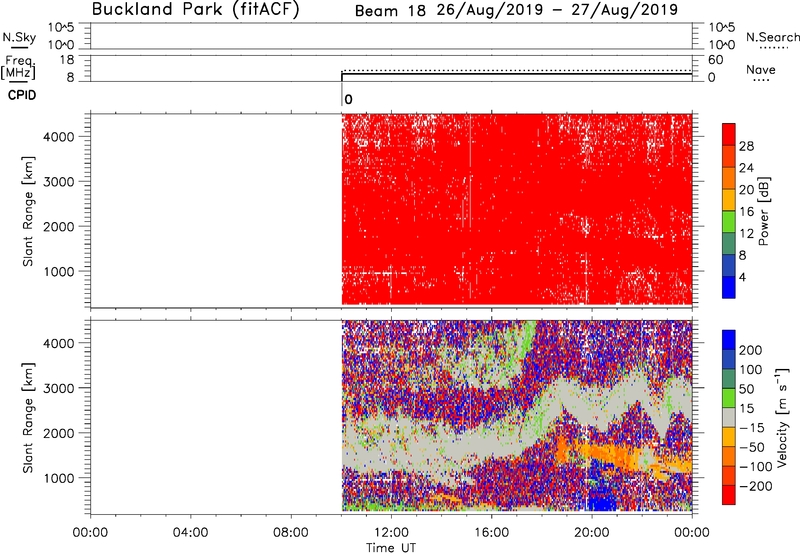Click the blue 200 m/s velocity colorbar segment

coord(729,340)
